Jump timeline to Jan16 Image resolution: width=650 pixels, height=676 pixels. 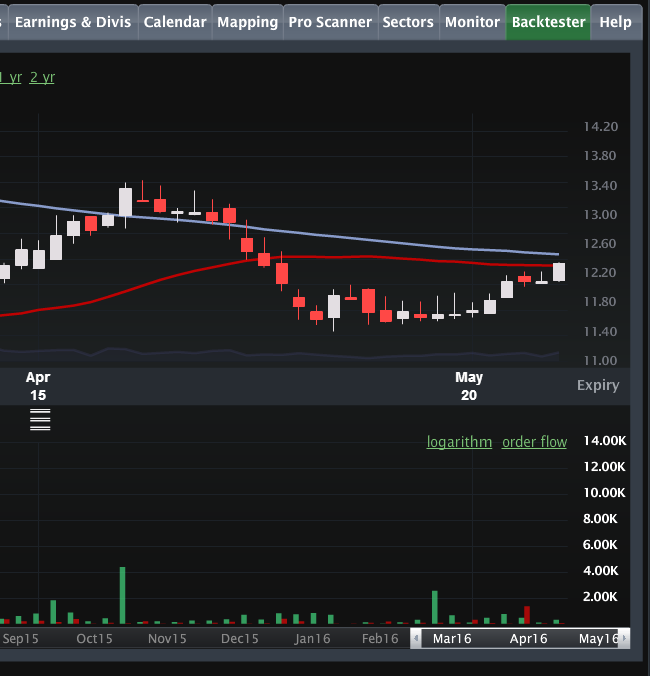[x=312, y=638]
